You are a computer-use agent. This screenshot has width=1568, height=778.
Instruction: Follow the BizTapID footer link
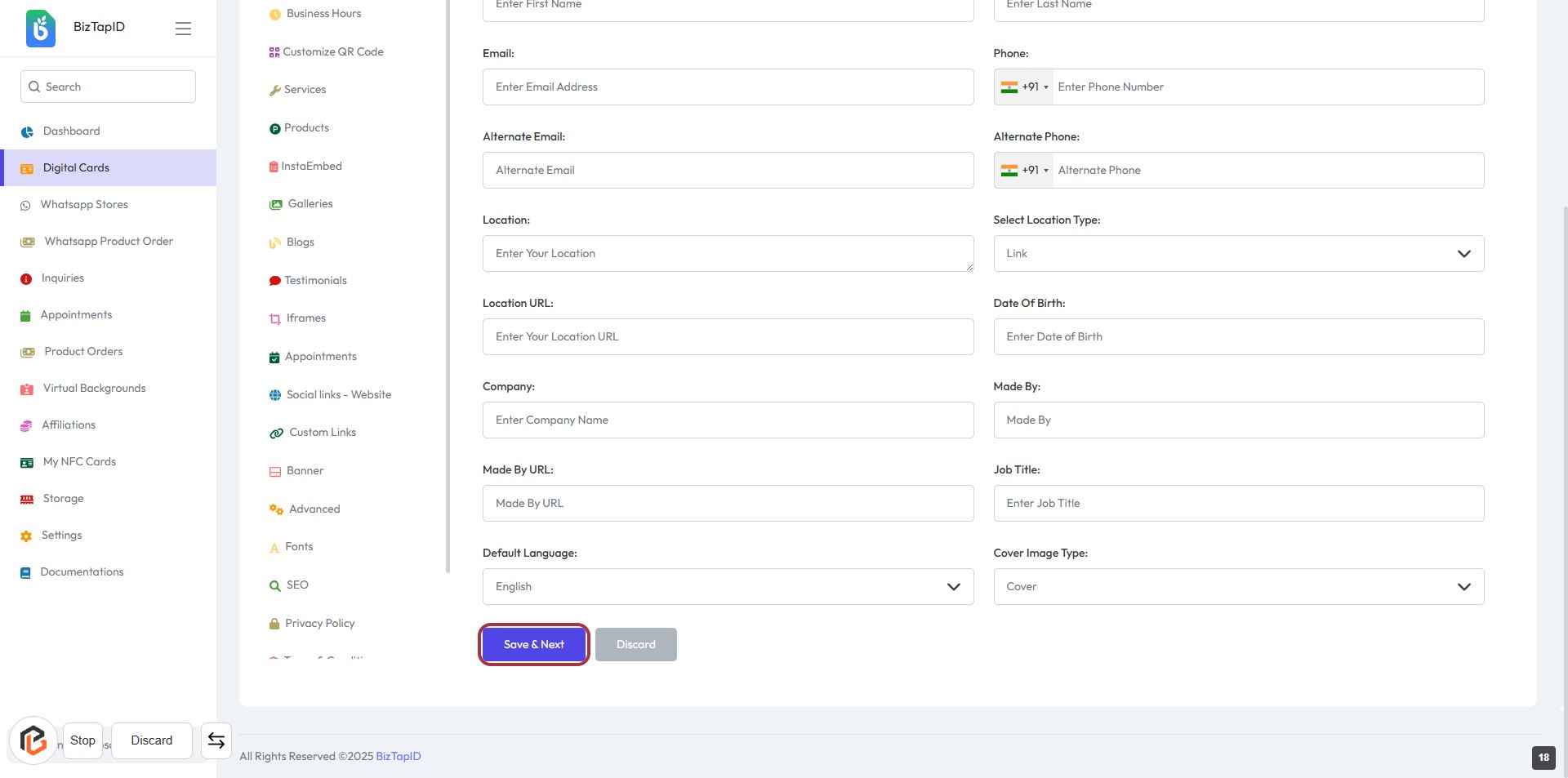coord(399,757)
